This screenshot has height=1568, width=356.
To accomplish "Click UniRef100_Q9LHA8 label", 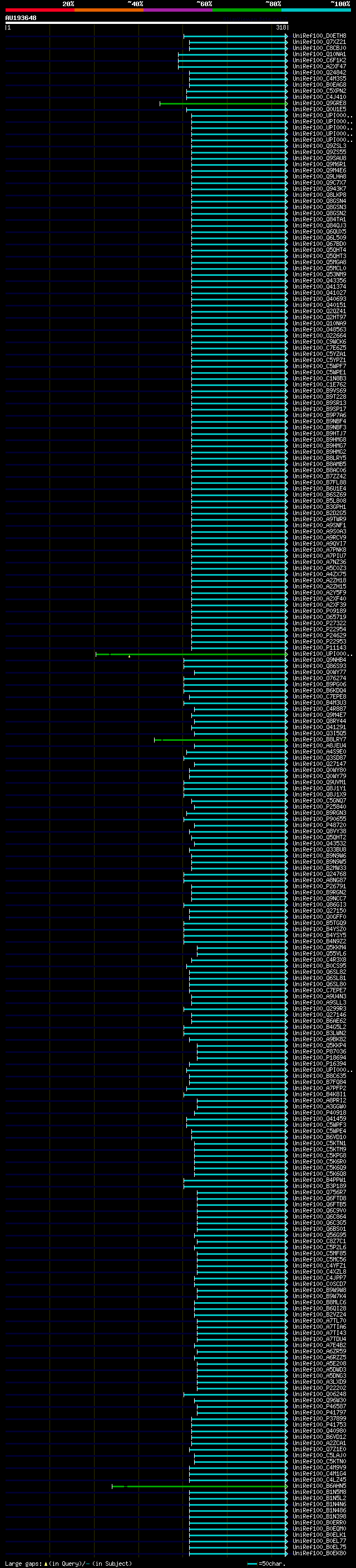I will tap(319, 176).
